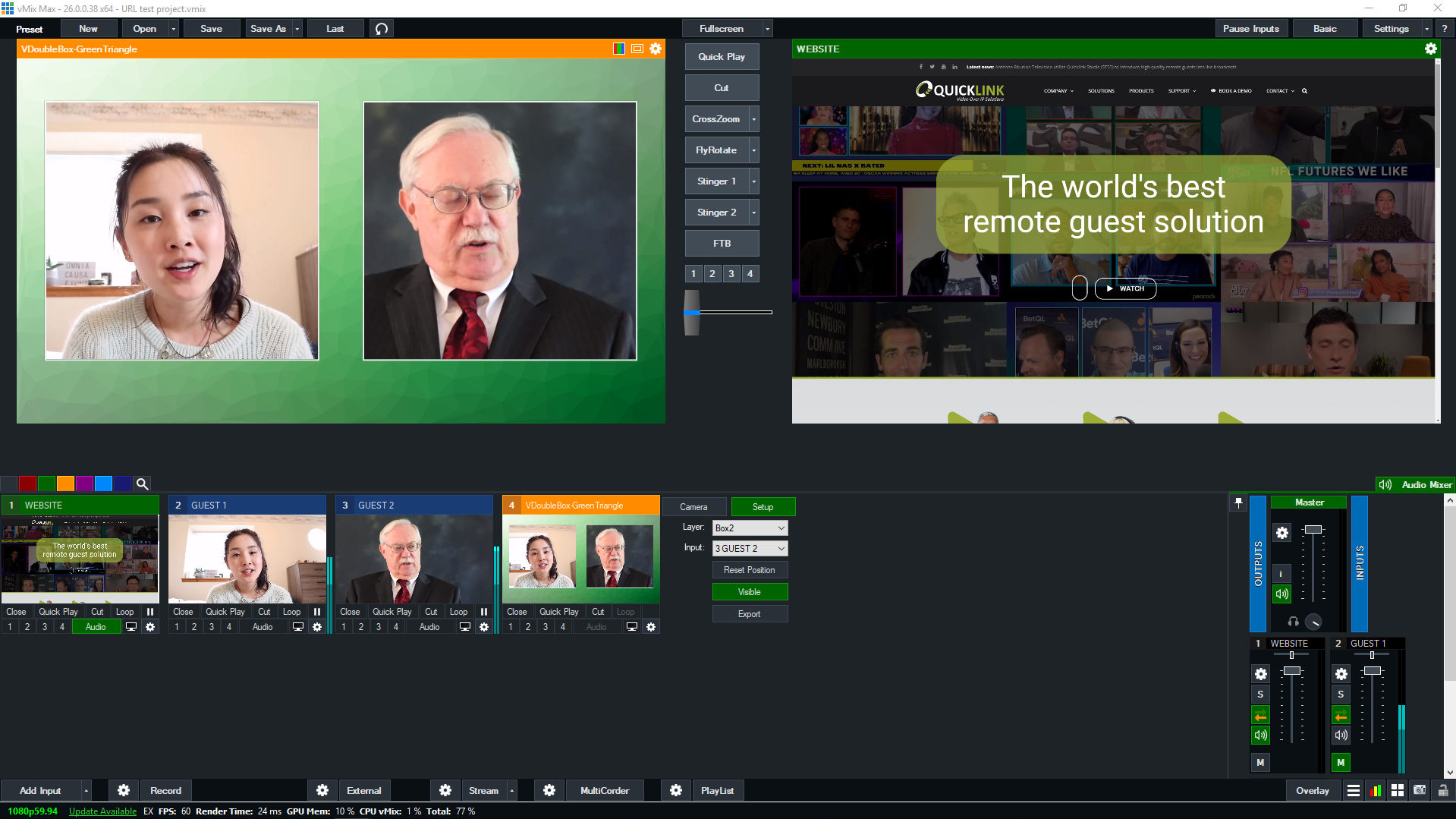Pin the audio mixer panel
Image resolution: width=1456 pixels, height=819 pixels.
pos(1238,503)
